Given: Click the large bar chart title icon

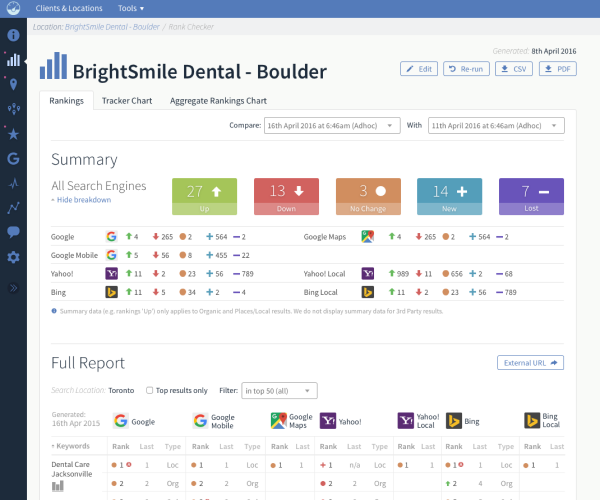Looking at the screenshot, I should pyautogui.click(x=54, y=66).
